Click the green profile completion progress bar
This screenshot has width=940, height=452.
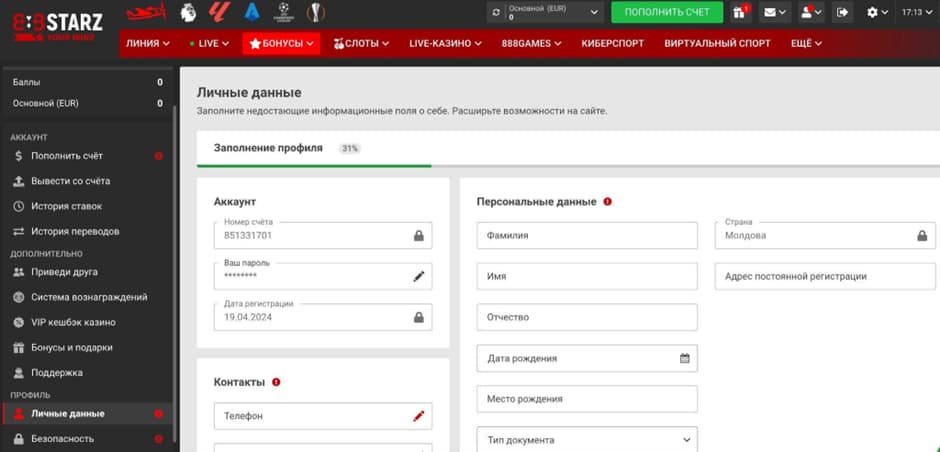pyautogui.click(x=314, y=166)
